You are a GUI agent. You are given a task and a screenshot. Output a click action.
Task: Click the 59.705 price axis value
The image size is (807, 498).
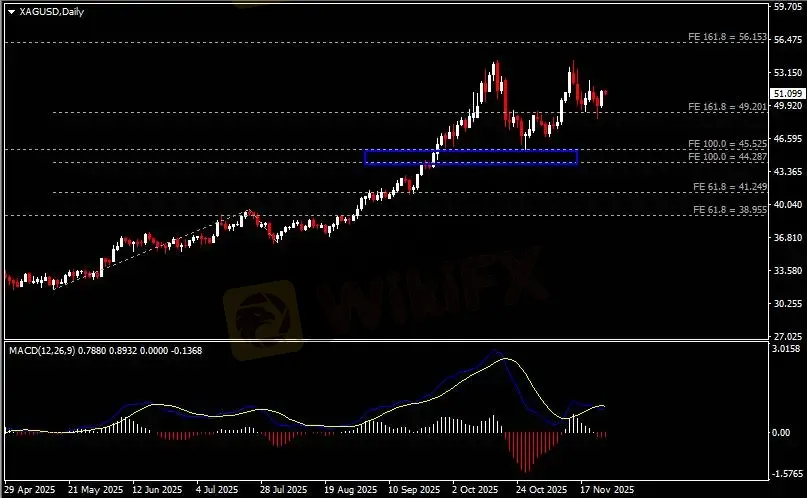[789, 7]
